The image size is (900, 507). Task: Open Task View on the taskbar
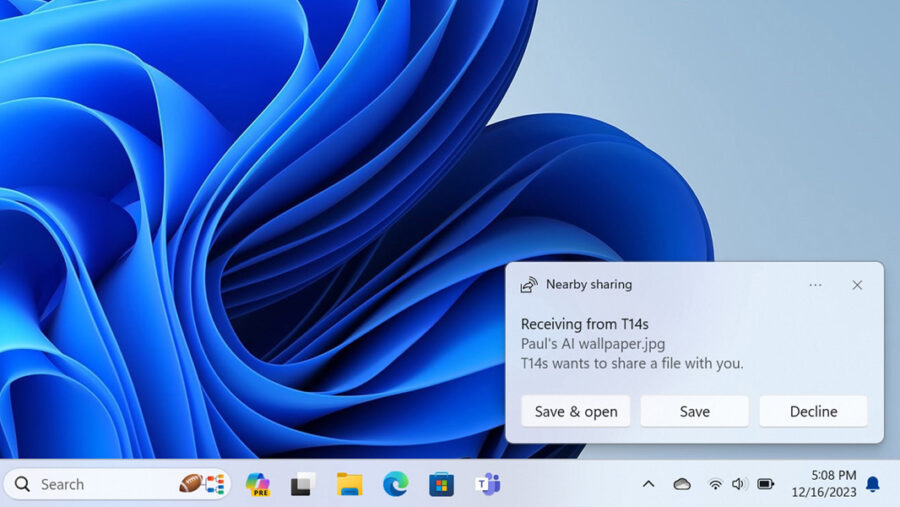[x=303, y=484]
